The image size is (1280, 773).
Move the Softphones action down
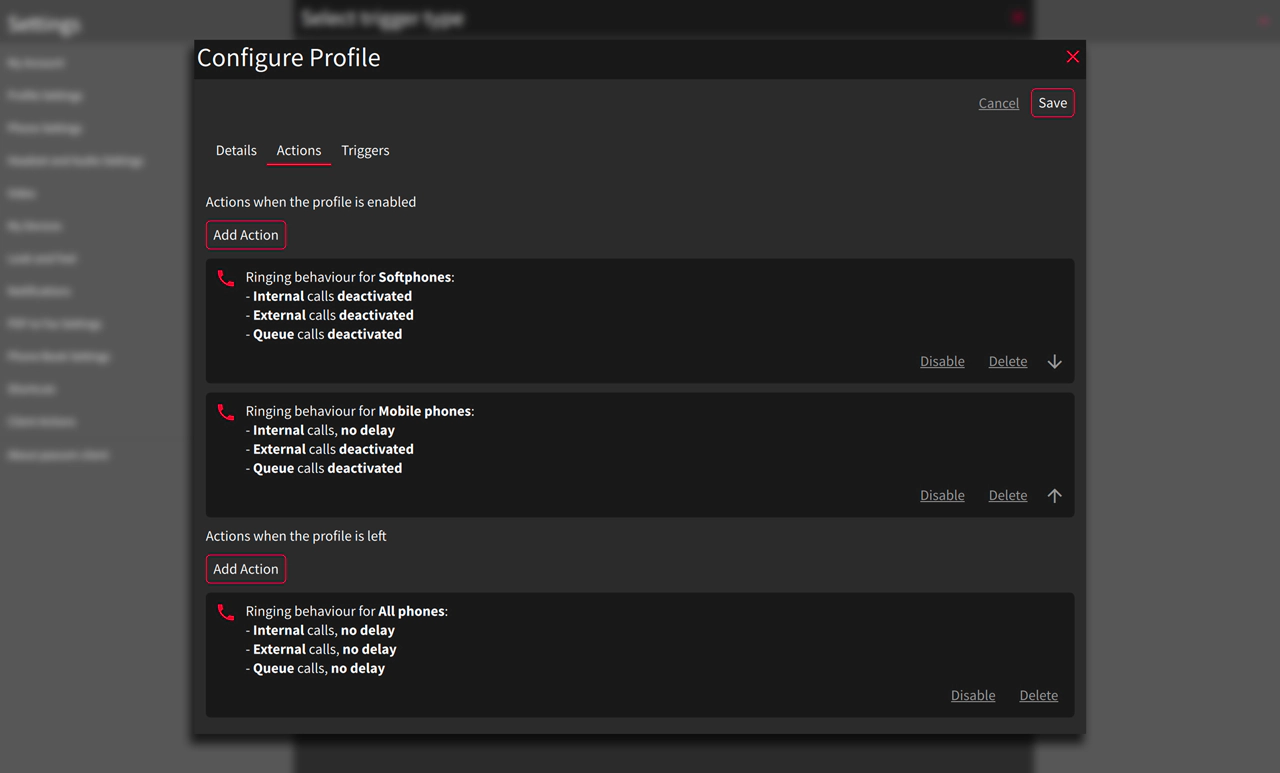coord(1054,361)
